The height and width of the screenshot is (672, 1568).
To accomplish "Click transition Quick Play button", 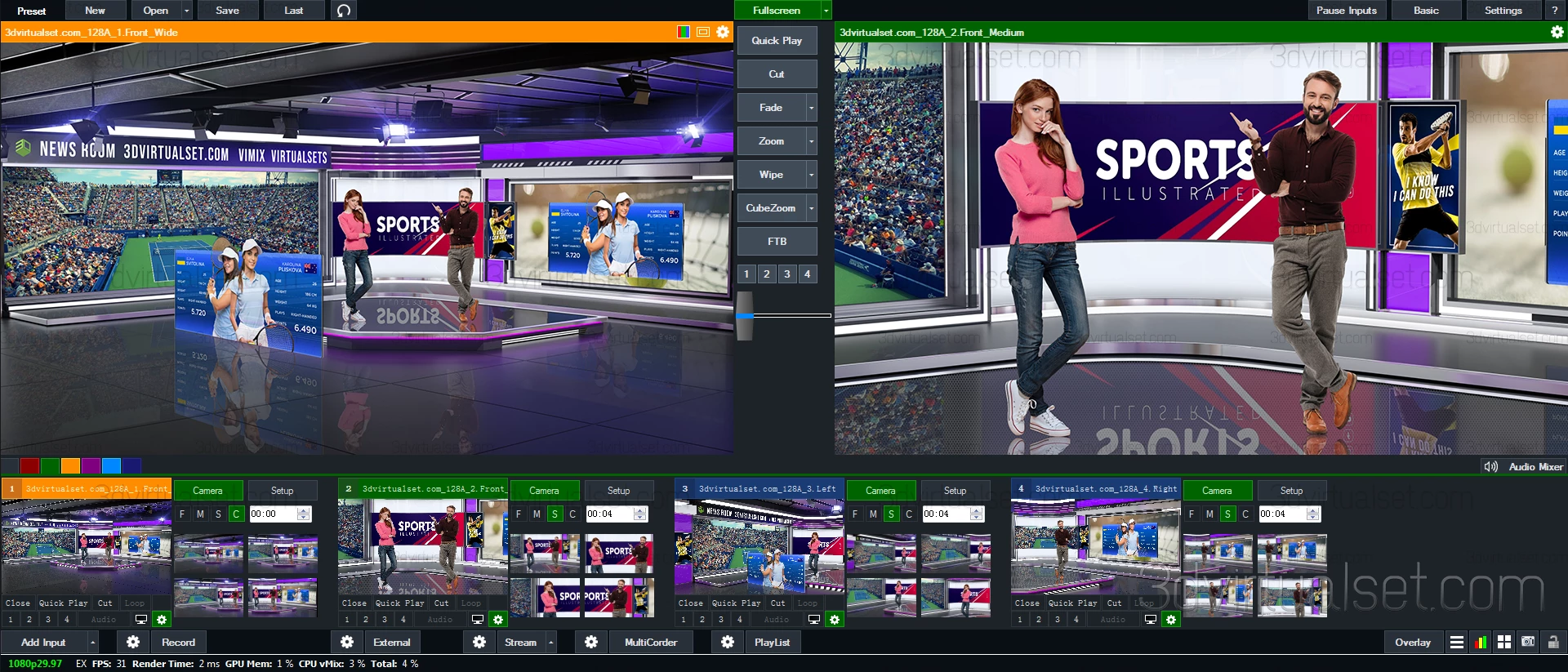I will point(777,41).
